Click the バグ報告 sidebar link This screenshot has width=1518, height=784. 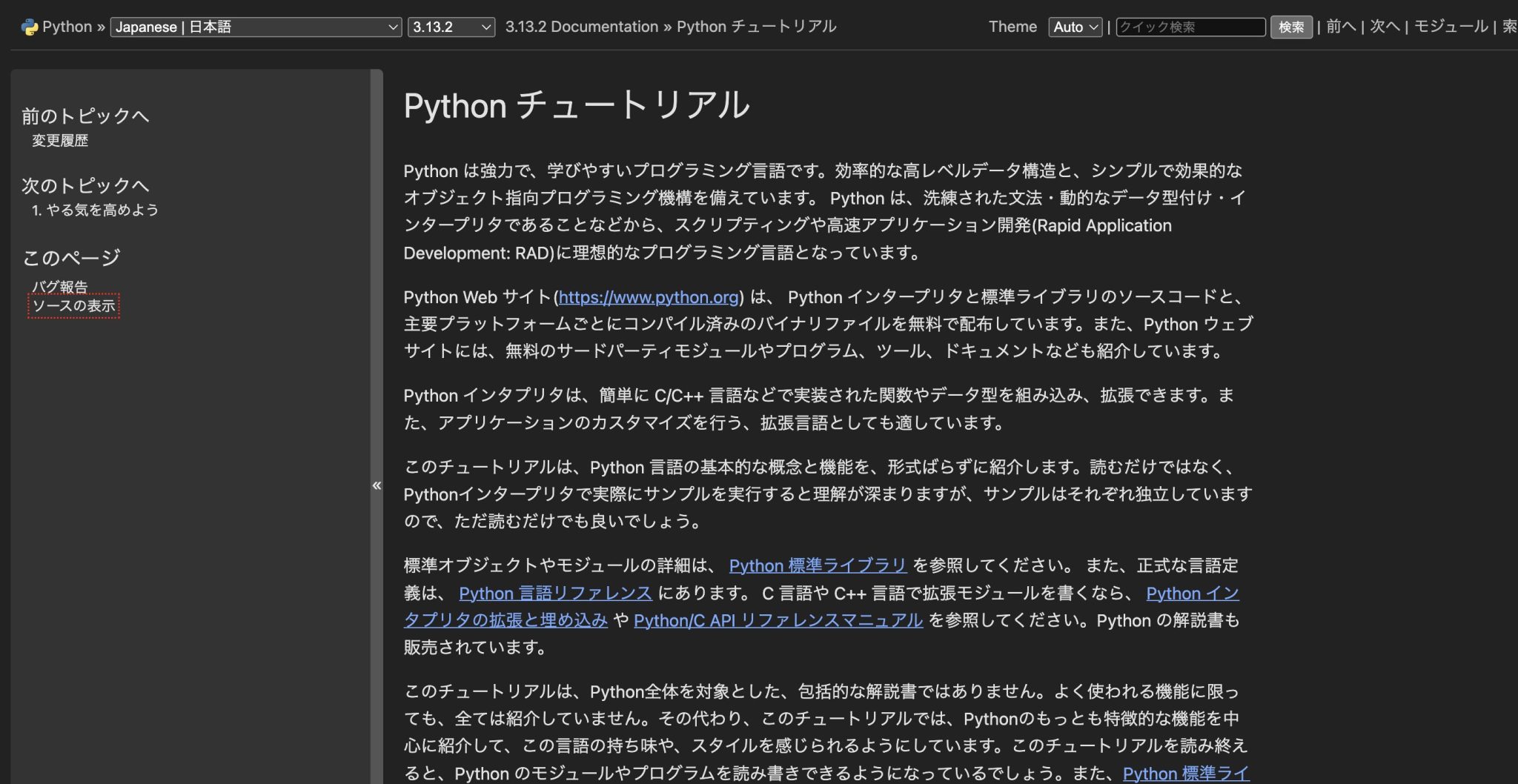[x=60, y=286]
